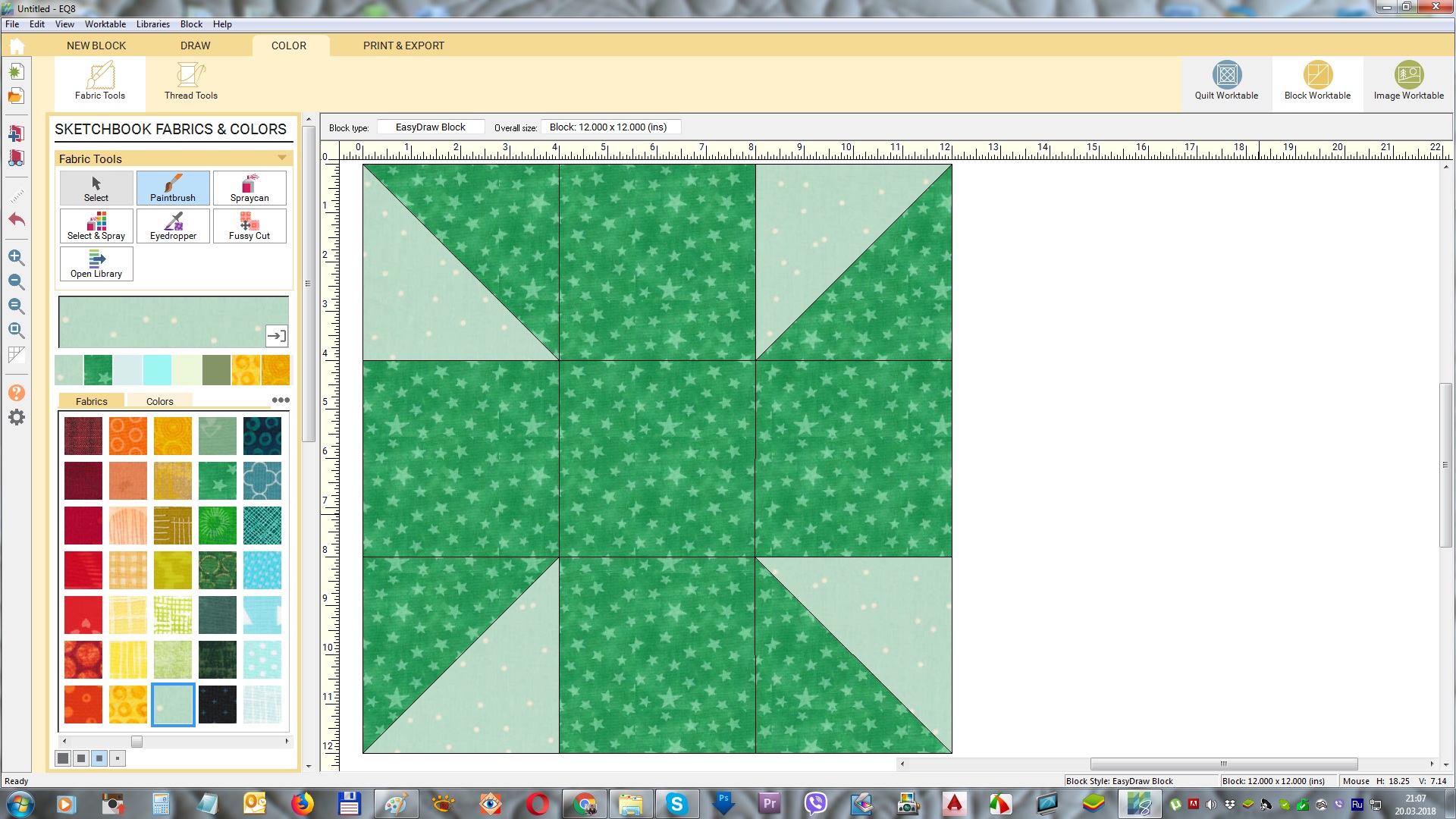The image size is (1456, 819).
Task: Switch to the Fabrics palette tab
Action: coord(91,401)
